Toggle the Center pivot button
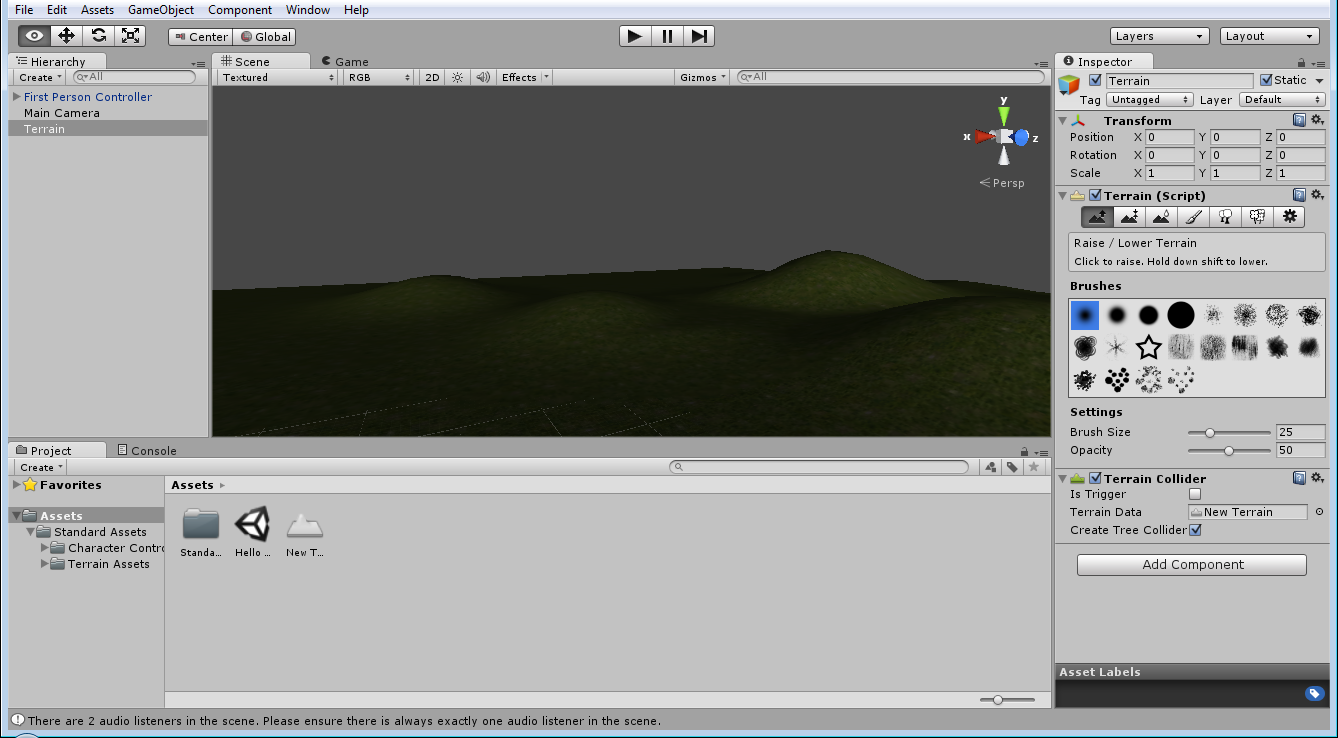Viewport: 1338px width, 738px height. pos(200,36)
